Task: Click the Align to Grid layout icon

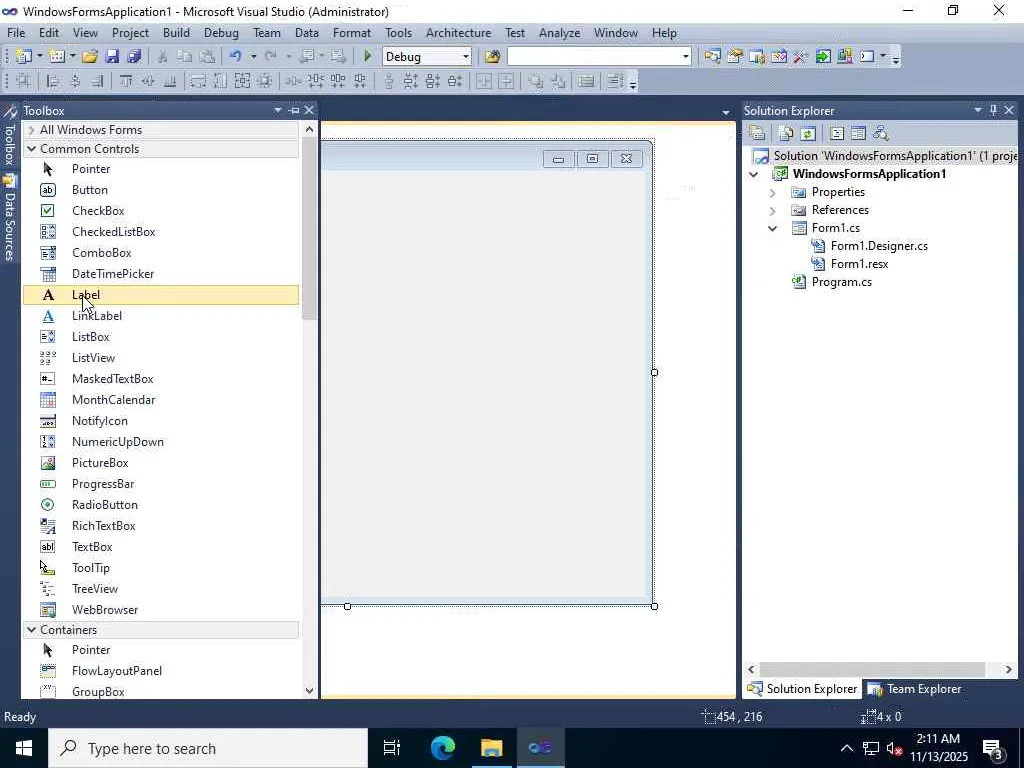Action: [x=24, y=82]
